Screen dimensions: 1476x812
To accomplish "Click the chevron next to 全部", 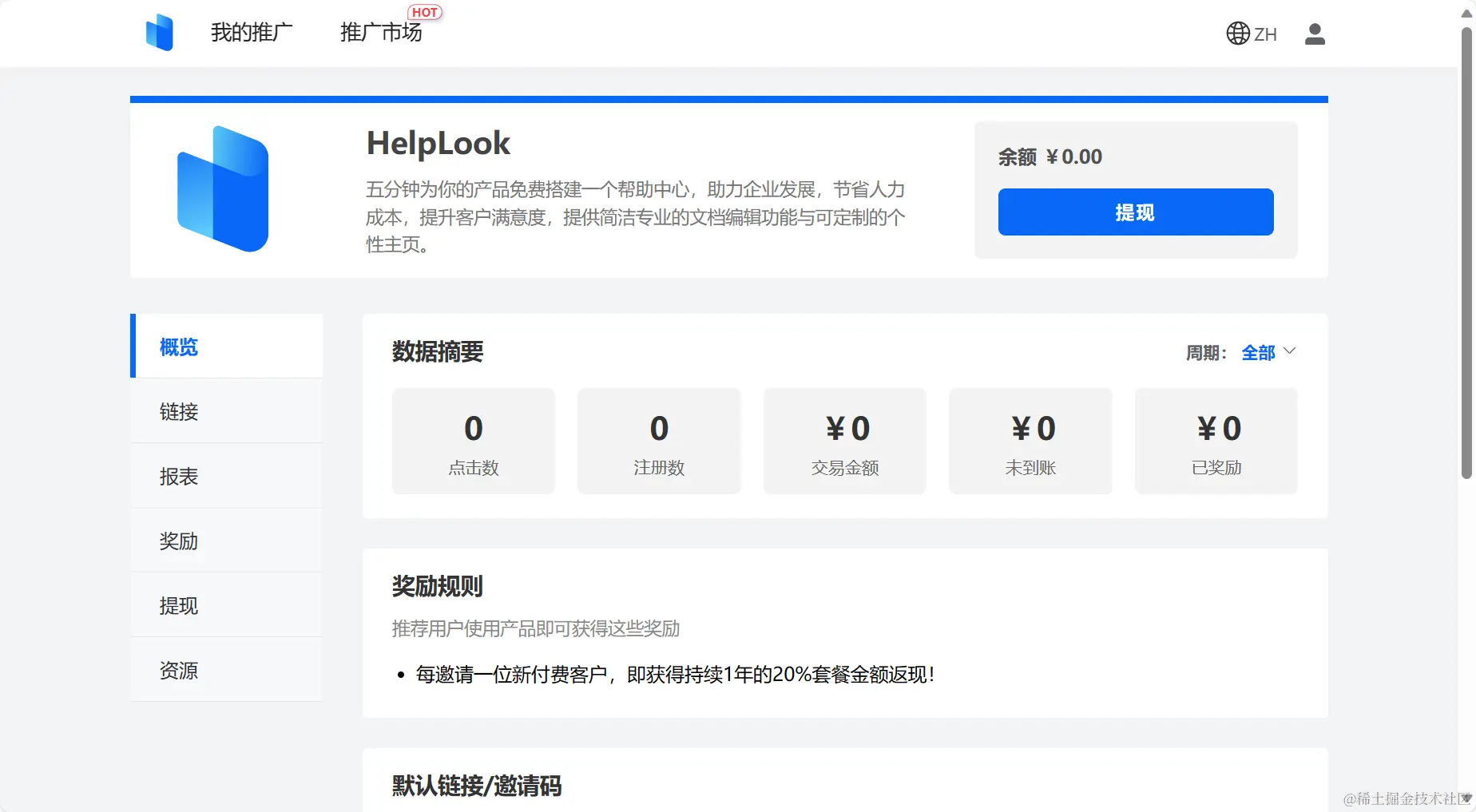I will tap(1289, 351).
